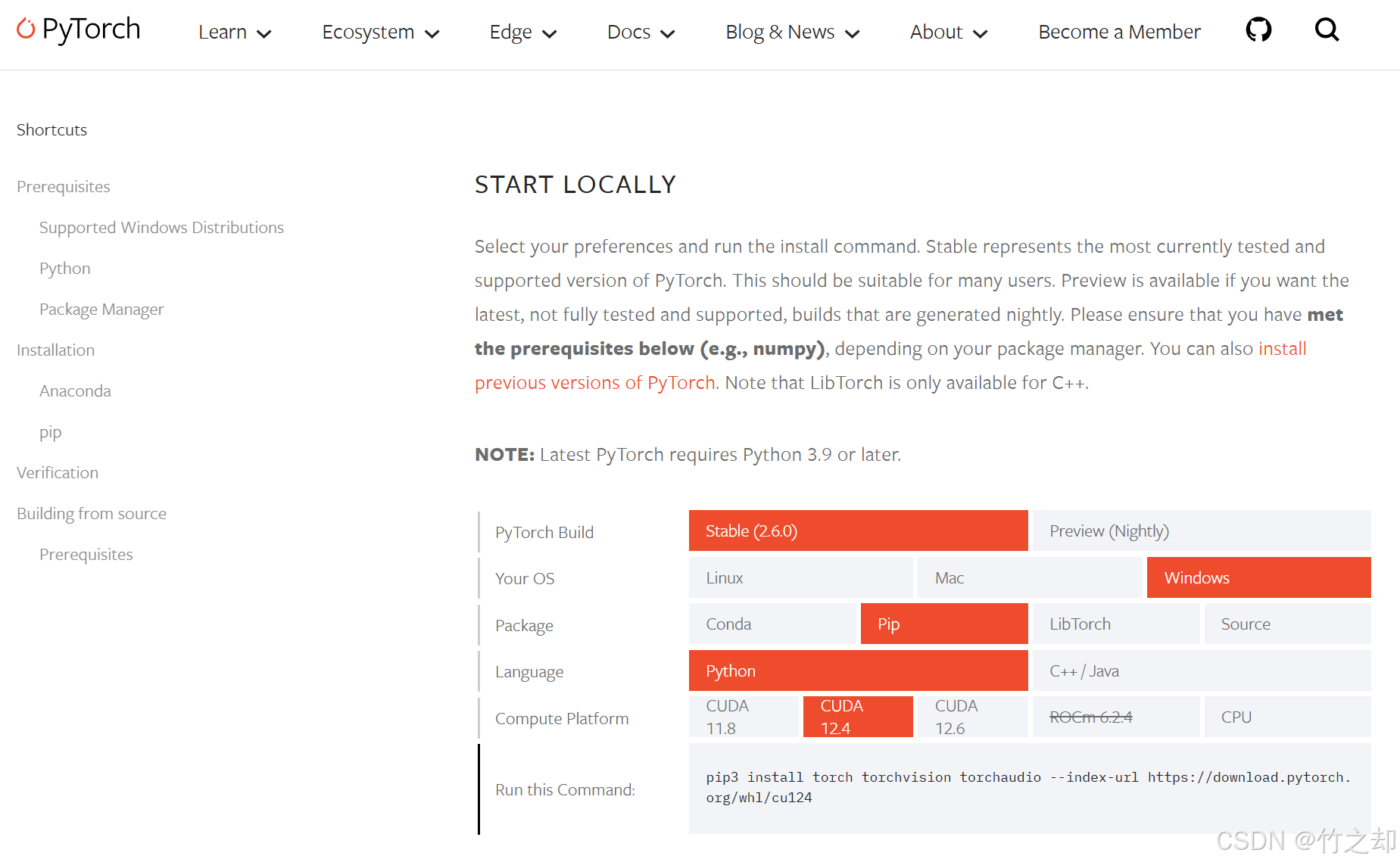Jump to Package Manager shortcut
1400x865 pixels.
tap(101, 309)
